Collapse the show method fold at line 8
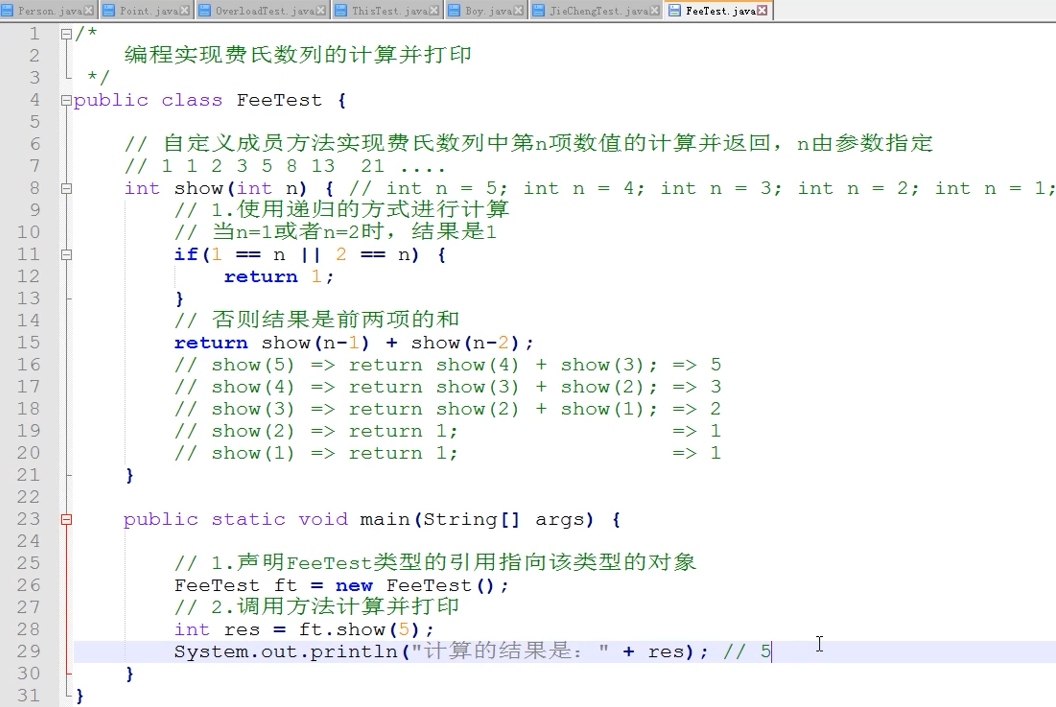Image resolution: width=1056 pixels, height=707 pixels. 66,189
